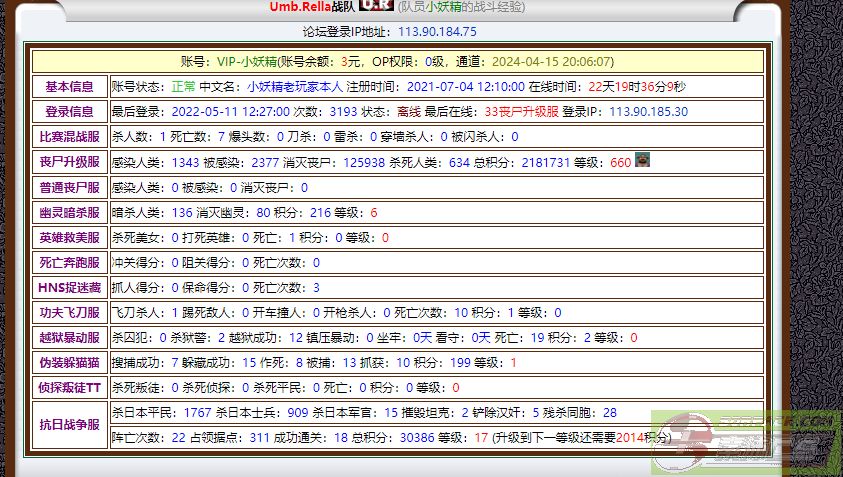
Task: Select the 越狱暴动服 server label
Action: click(x=70, y=338)
